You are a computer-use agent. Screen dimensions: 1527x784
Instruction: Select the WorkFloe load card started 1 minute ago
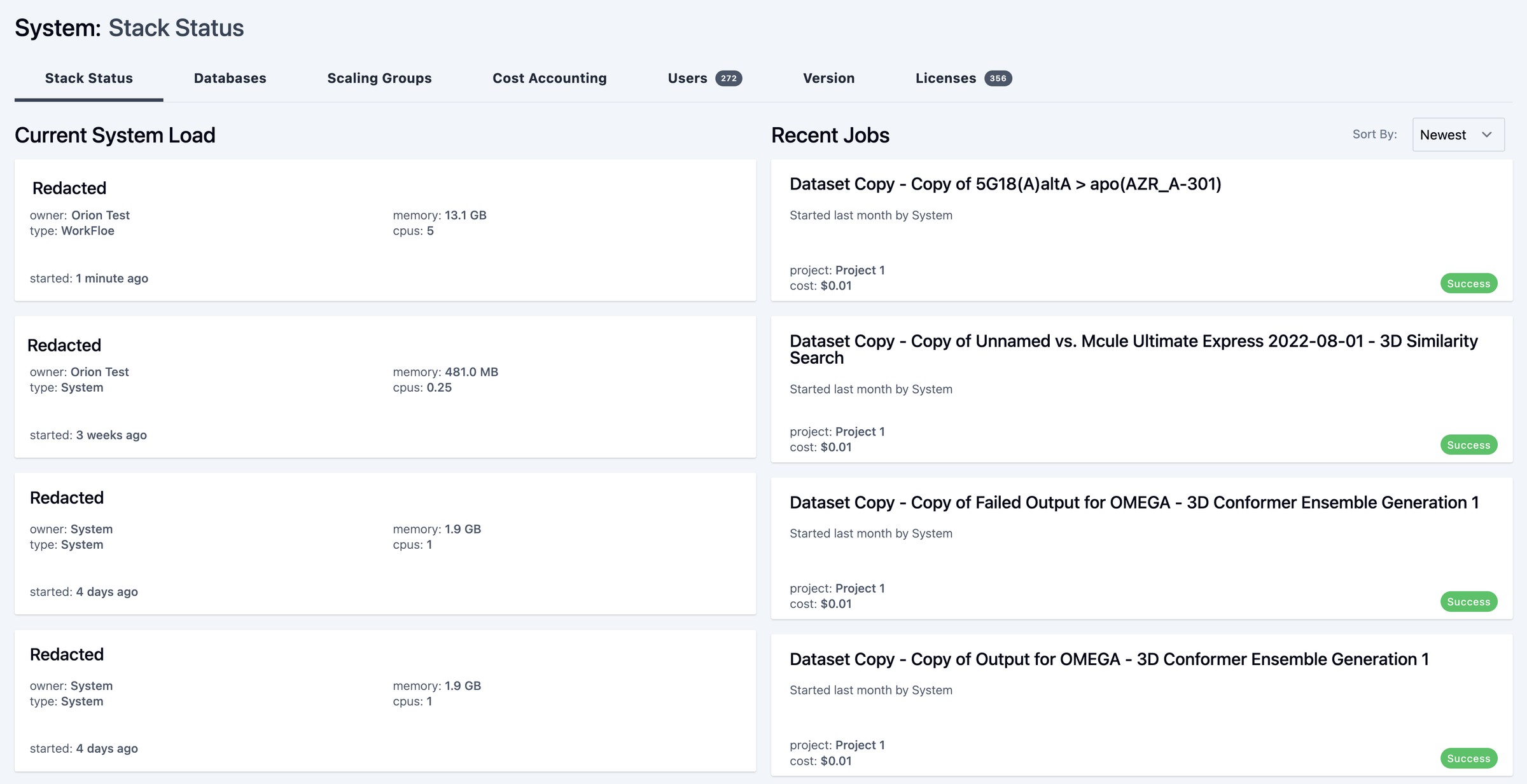coord(385,230)
